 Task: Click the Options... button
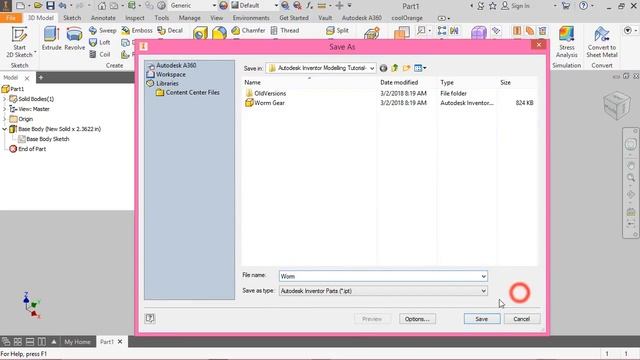417,319
